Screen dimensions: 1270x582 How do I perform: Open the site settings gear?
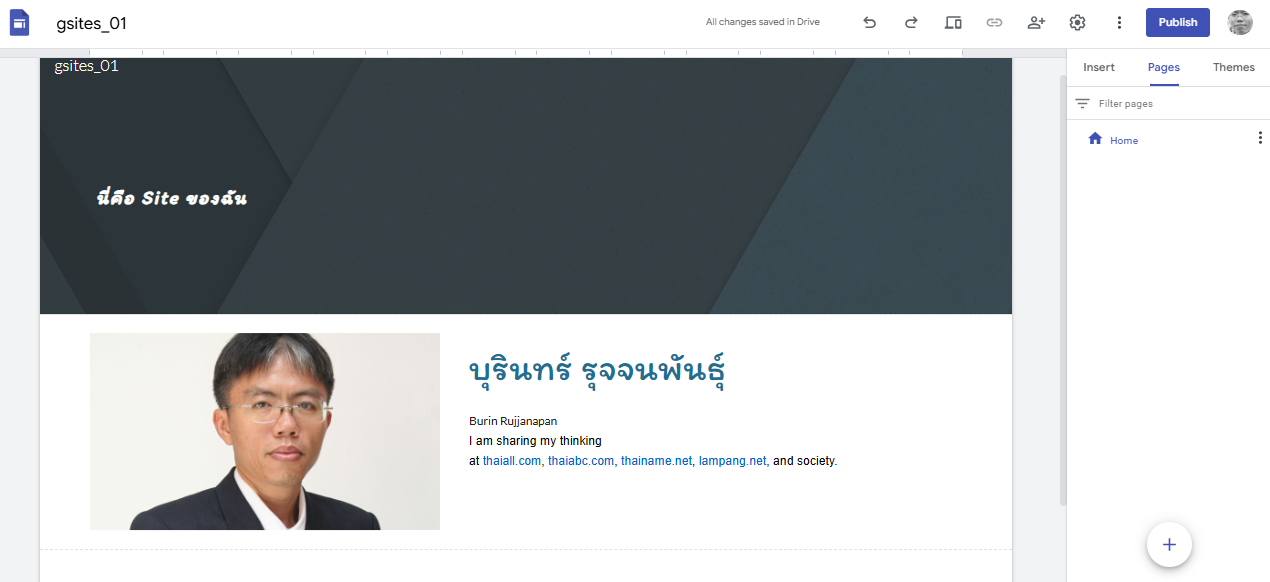[x=1077, y=22]
